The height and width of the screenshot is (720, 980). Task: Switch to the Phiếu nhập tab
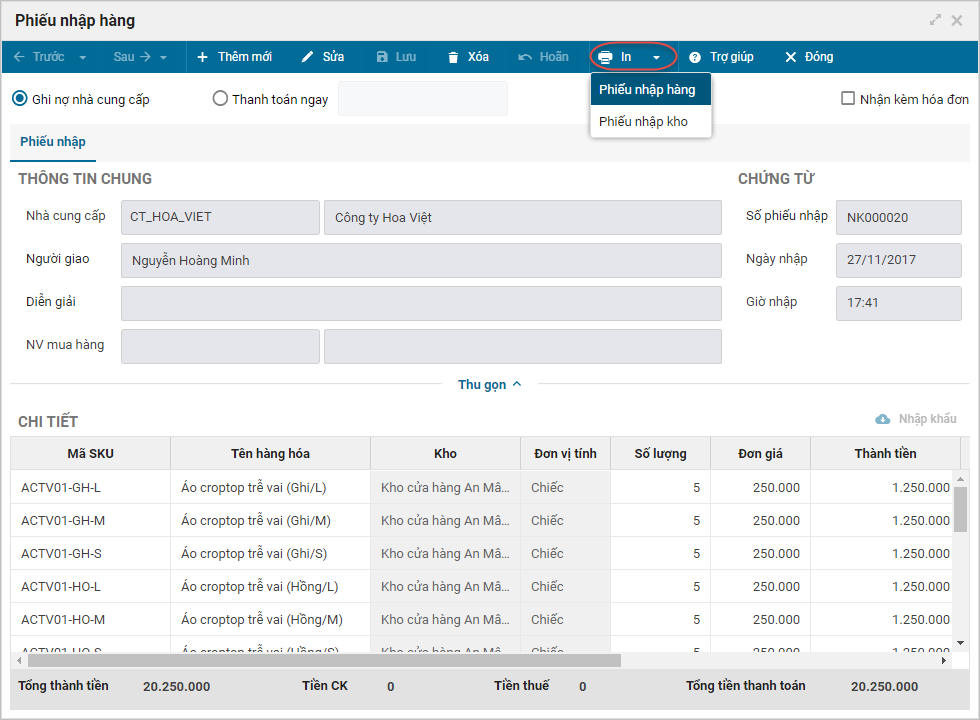click(x=53, y=142)
